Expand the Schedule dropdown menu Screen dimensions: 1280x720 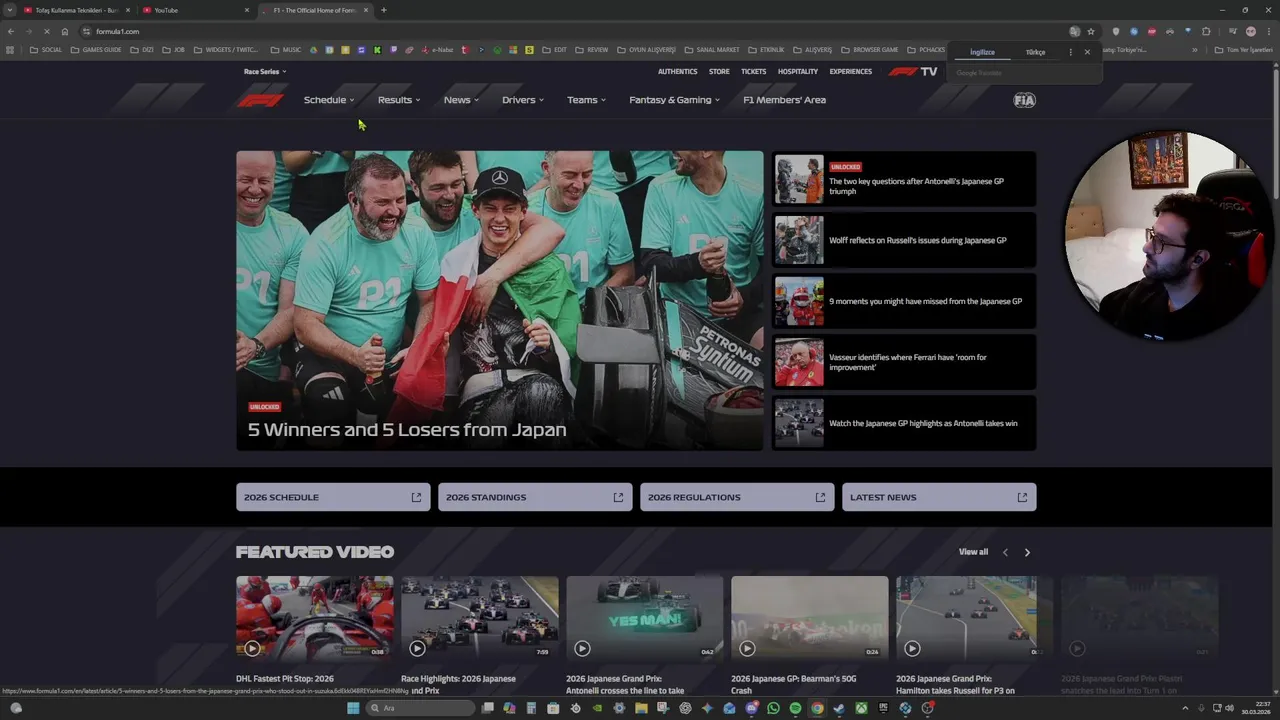(x=329, y=100)
